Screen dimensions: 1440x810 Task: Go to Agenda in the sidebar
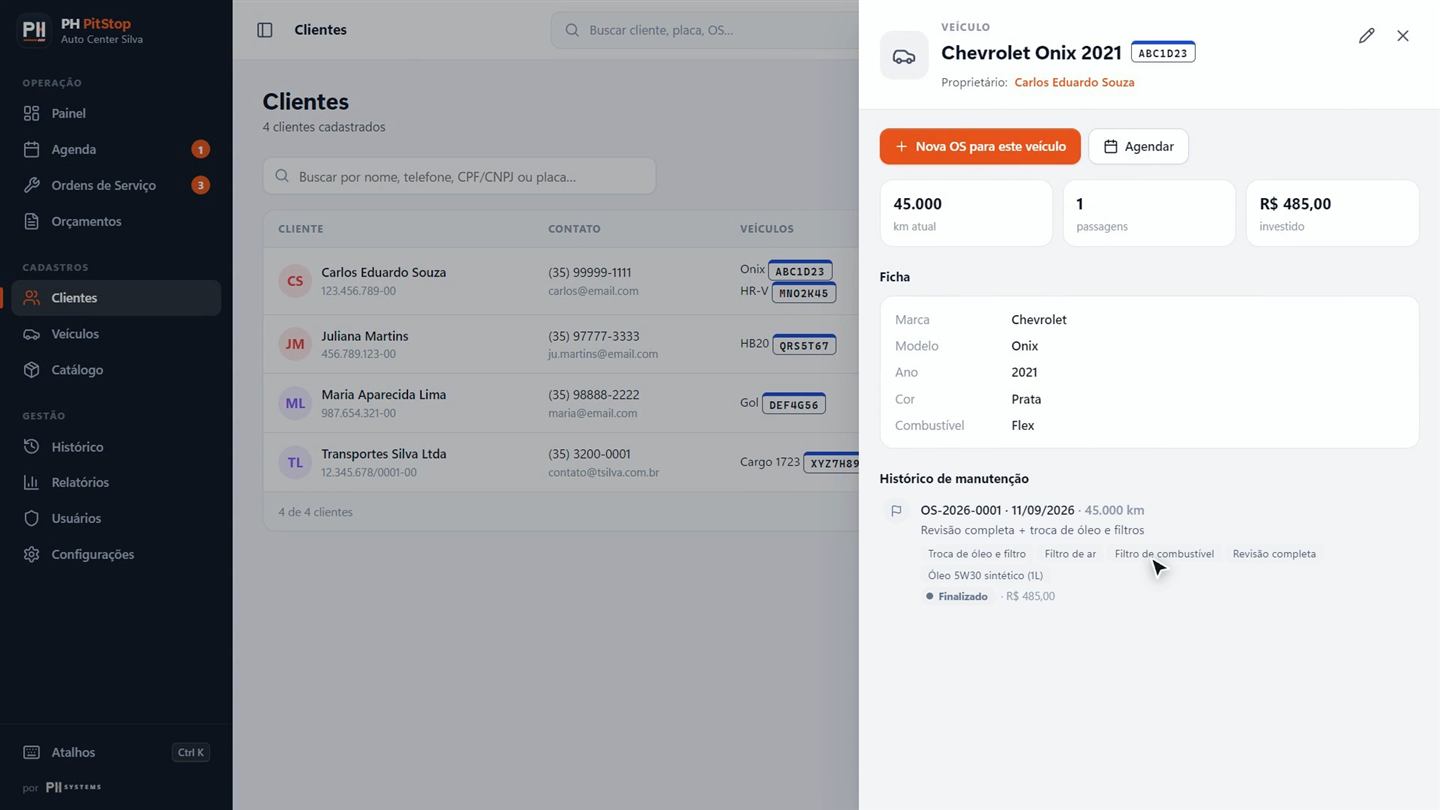116,149
